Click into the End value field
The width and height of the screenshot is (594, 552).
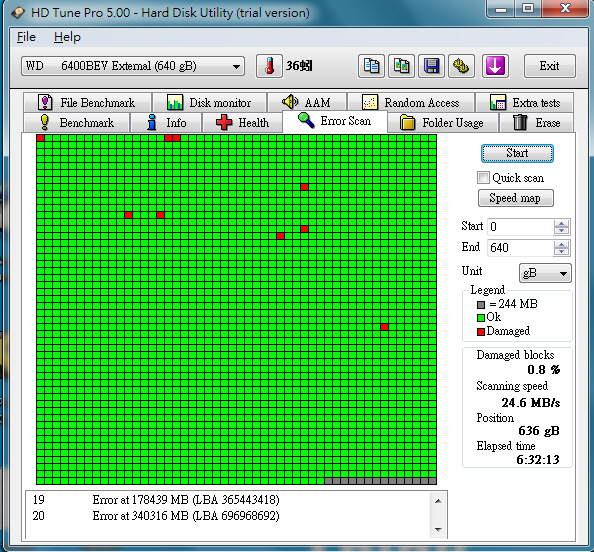521,248
